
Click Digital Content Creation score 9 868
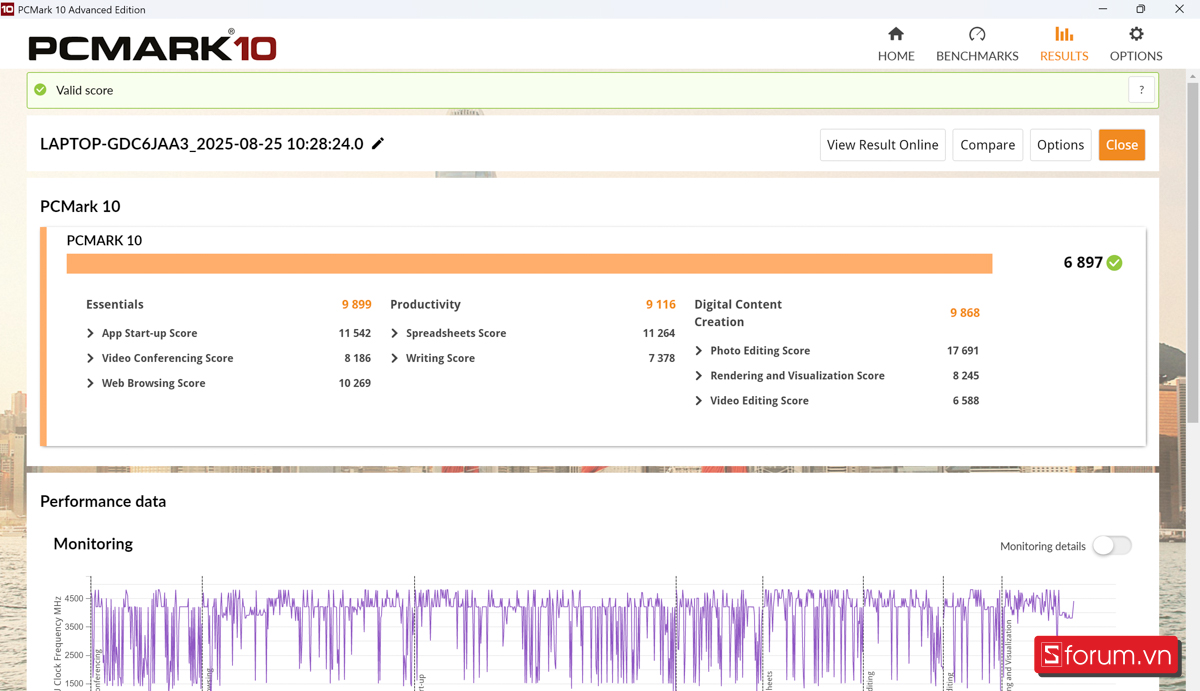964,313
